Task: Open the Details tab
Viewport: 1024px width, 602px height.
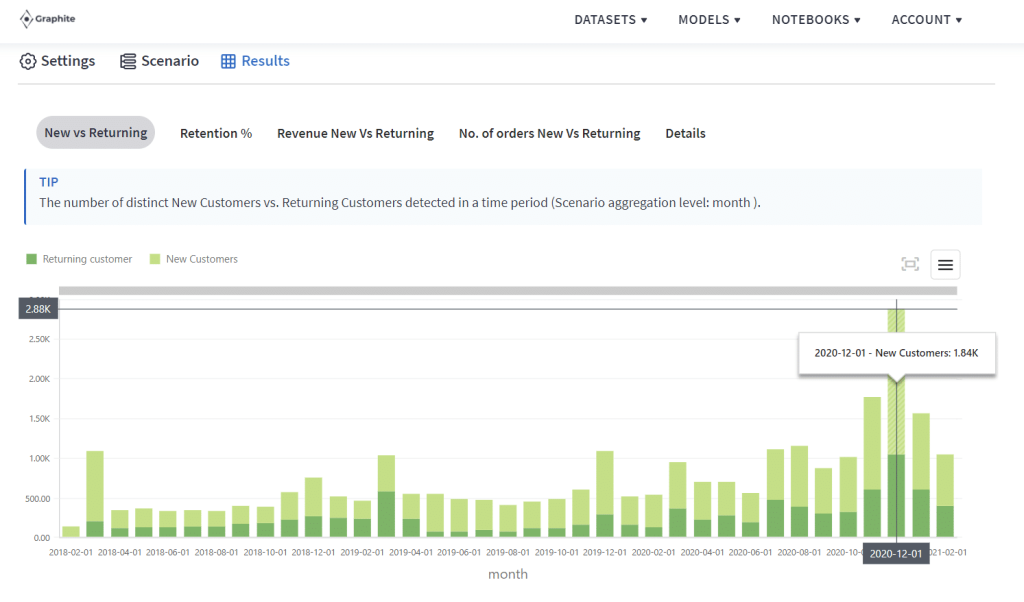Action: pos(685,132)
